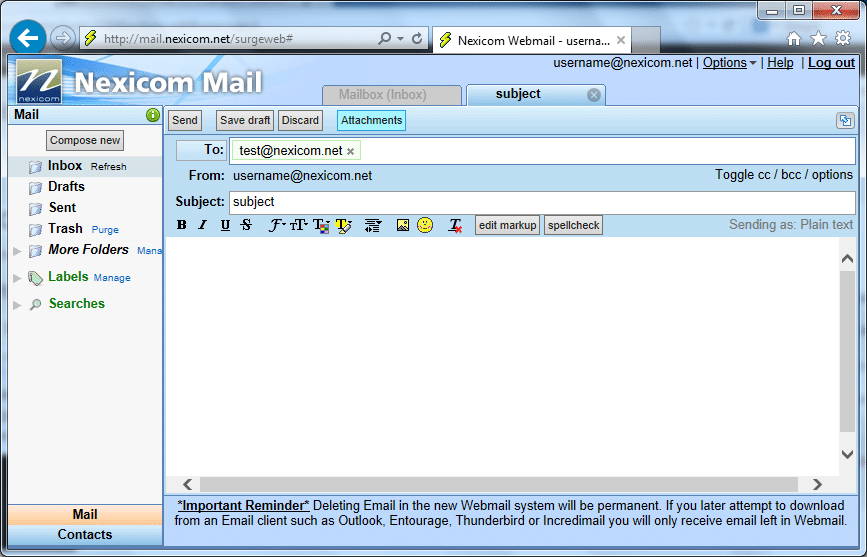Refresh the Inbox
Screen dimensions: 867x557
[108, 167]
